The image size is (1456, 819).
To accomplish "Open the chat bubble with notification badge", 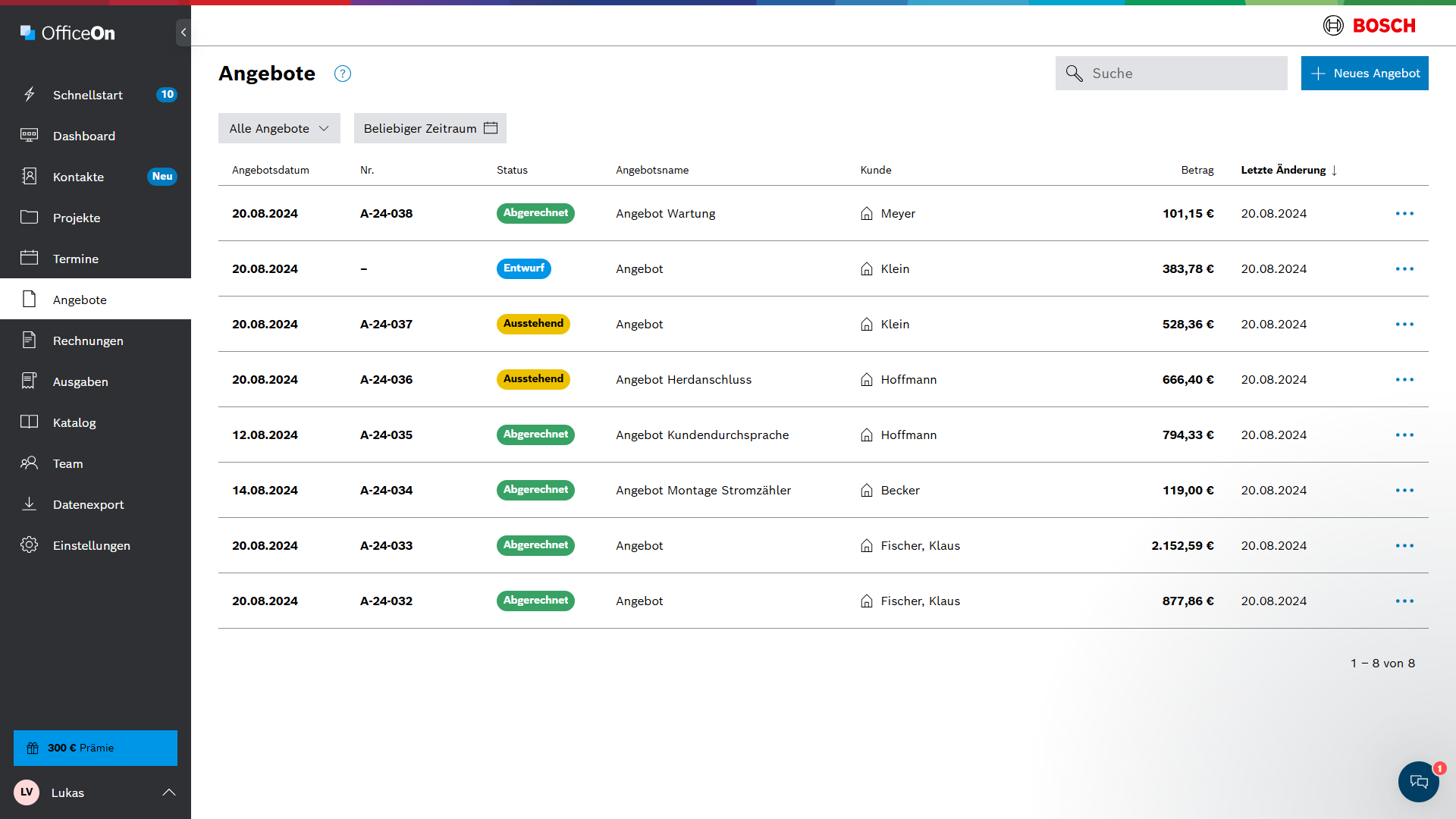I will point(1418,782).
